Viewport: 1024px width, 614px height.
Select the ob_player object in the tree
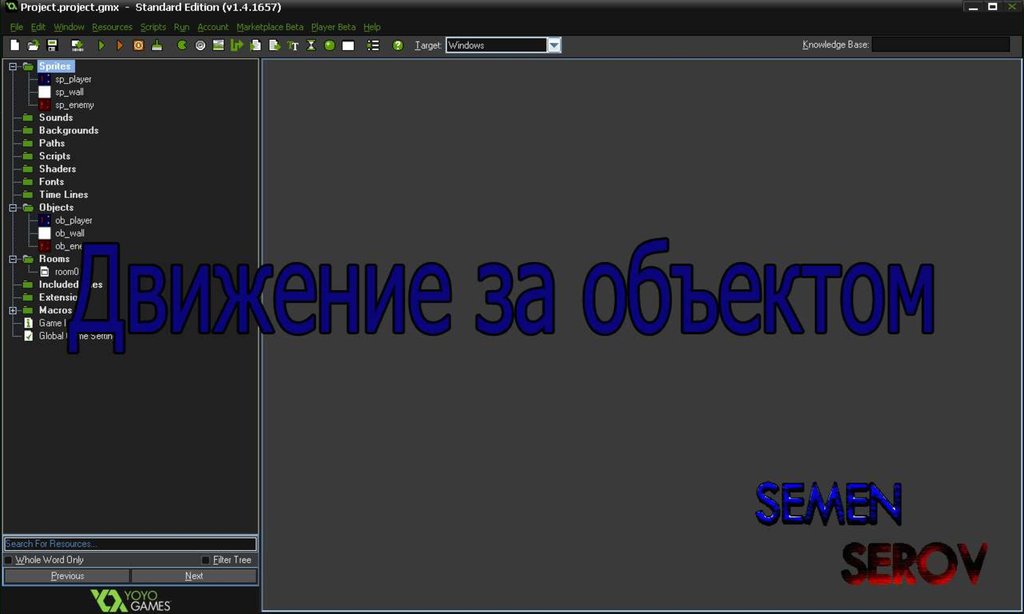[x=73, y=221]
